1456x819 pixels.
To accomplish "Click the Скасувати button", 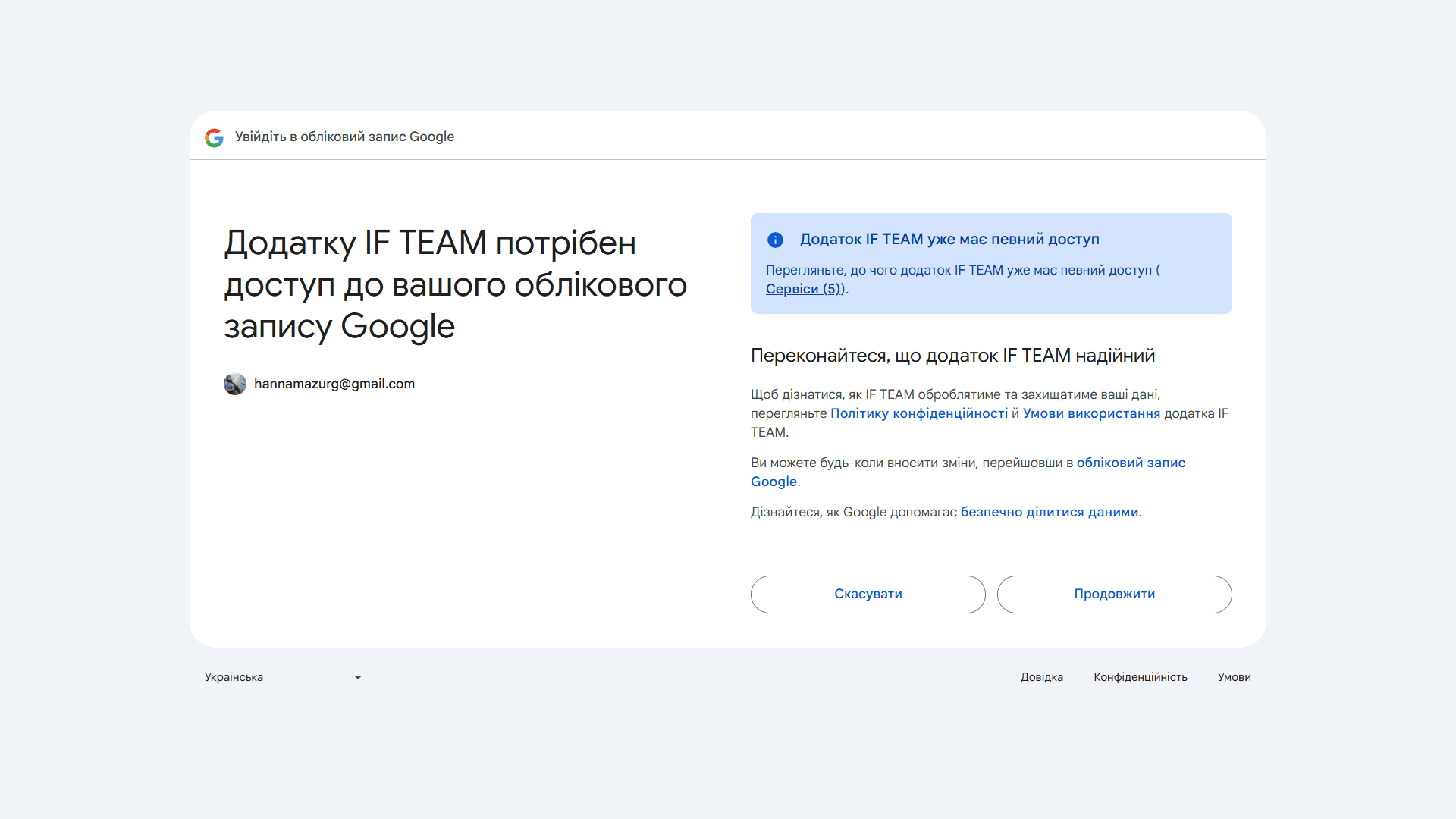I will click(x=868, y=594).
